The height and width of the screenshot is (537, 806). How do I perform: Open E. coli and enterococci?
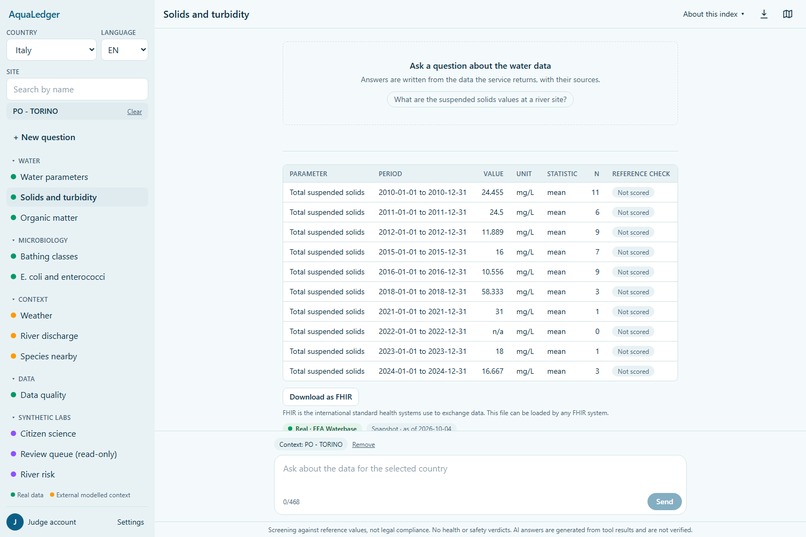point(77,277)
